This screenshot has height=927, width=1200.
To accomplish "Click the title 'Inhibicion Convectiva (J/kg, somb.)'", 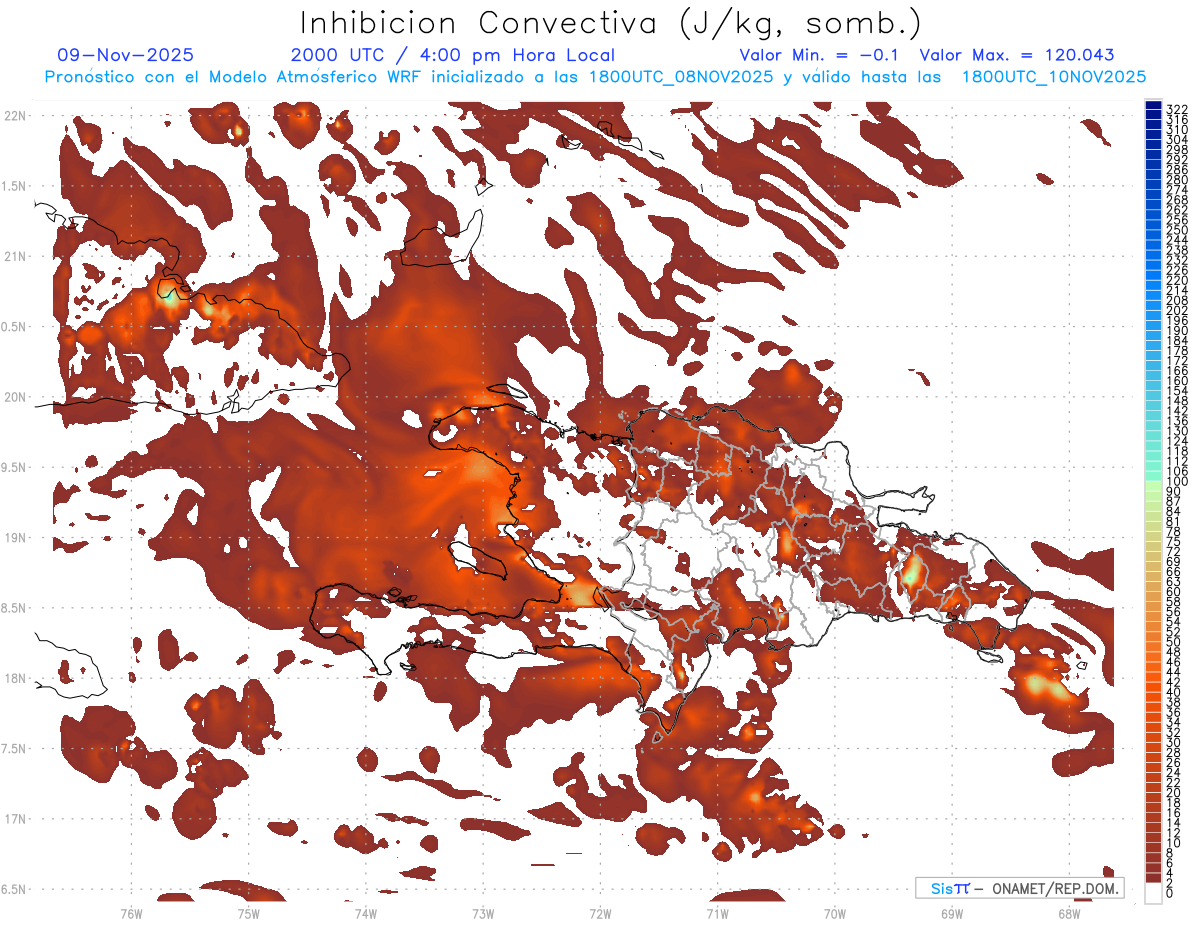I will pos(611,24).
